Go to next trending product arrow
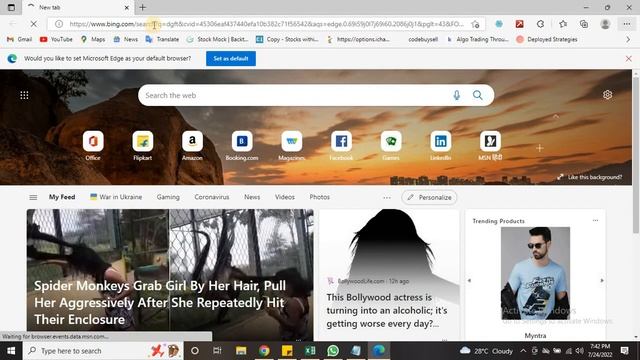 click(602, 280)
